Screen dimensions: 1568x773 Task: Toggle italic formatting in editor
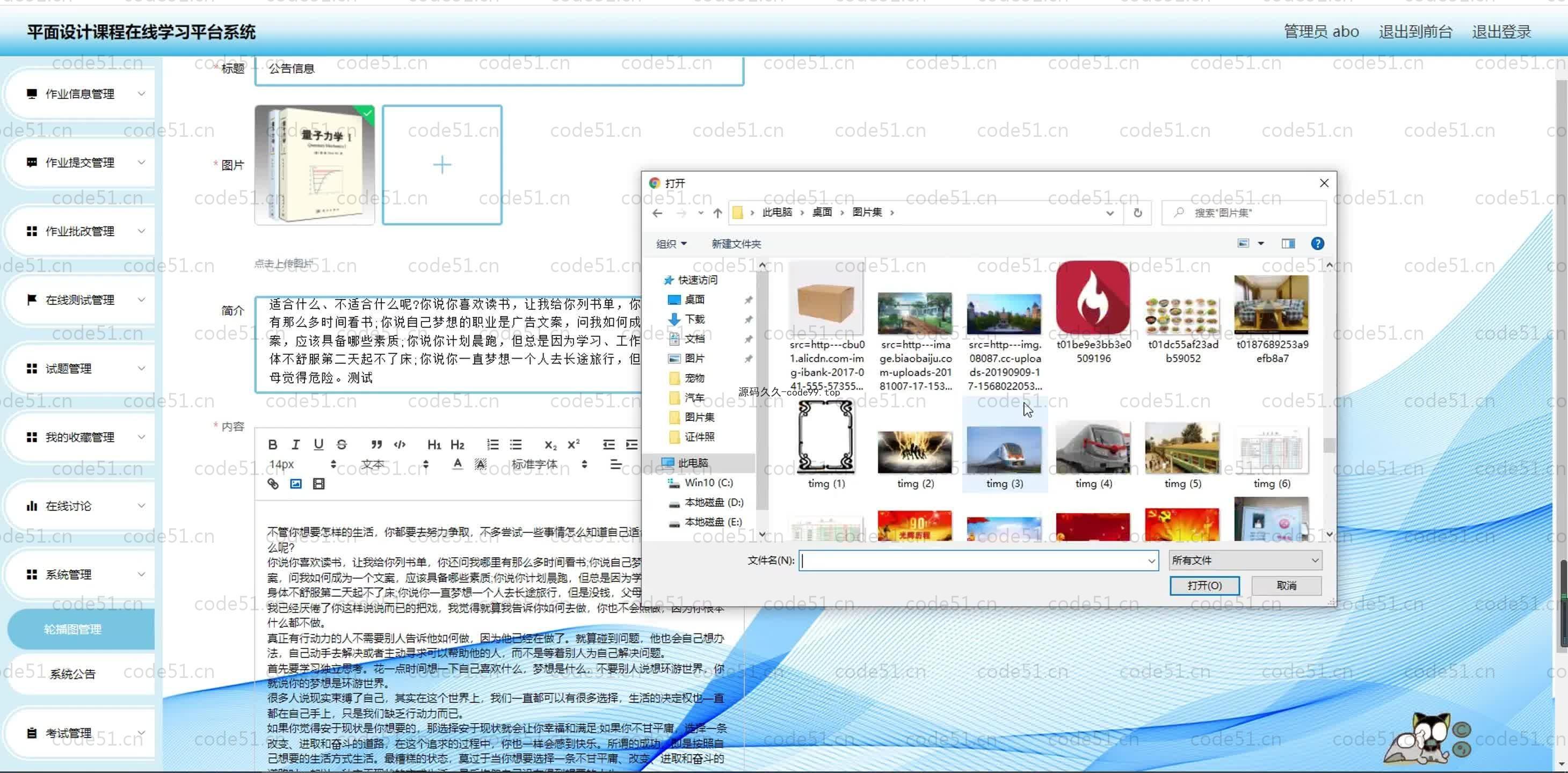pos(295,444)
